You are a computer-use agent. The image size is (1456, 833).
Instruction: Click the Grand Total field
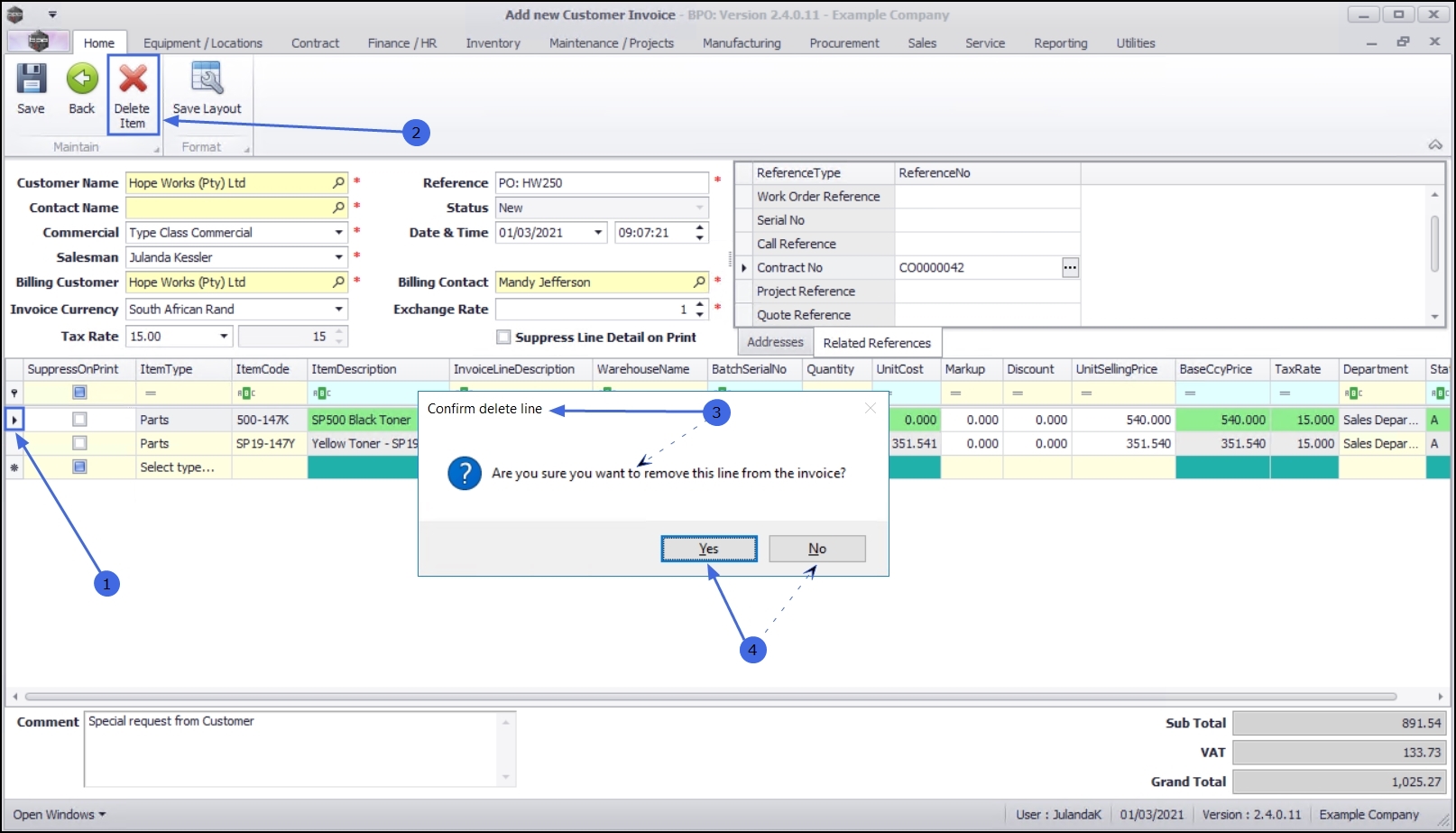[x=1340, y=782]
